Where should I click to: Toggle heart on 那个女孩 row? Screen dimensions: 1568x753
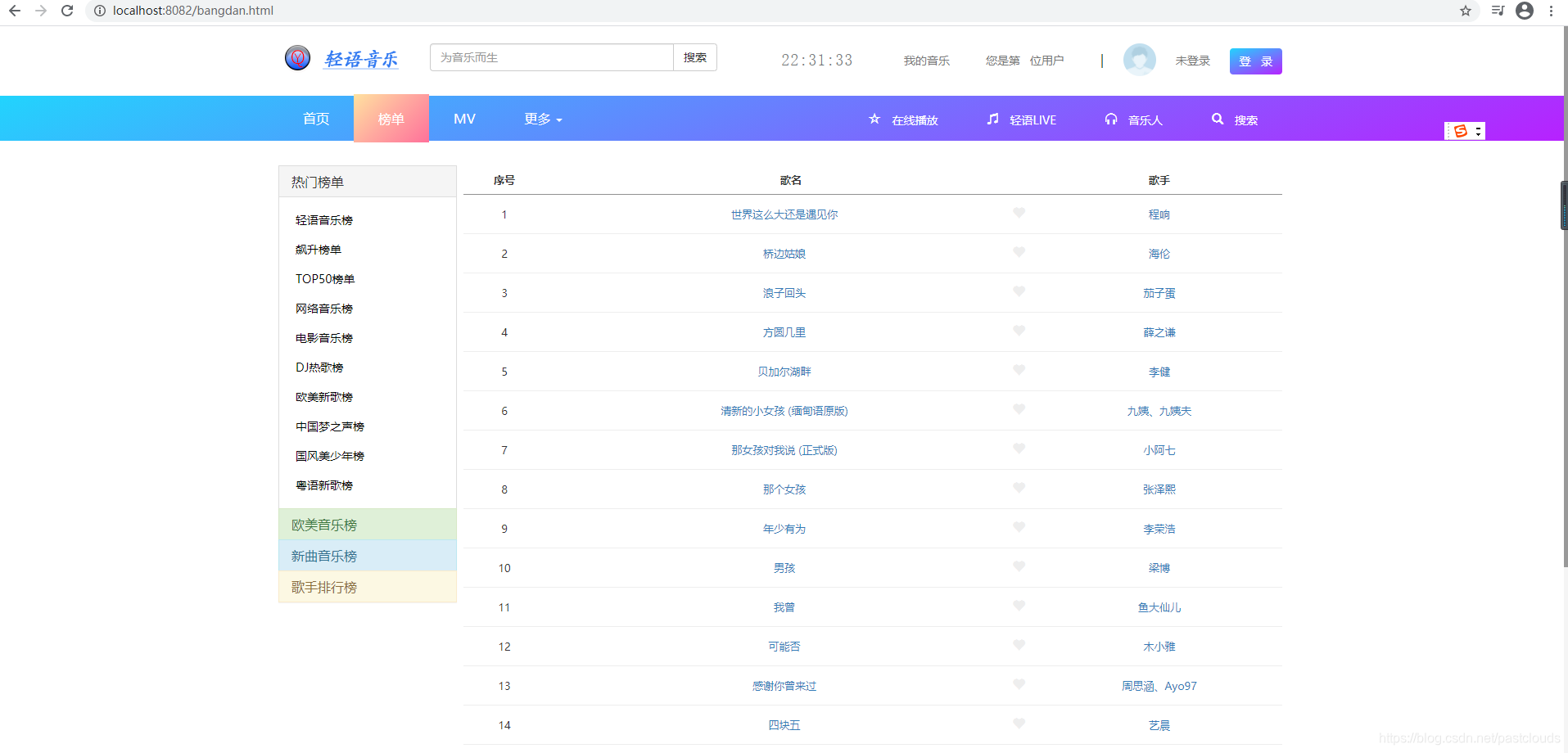[x=1019, y=489]
